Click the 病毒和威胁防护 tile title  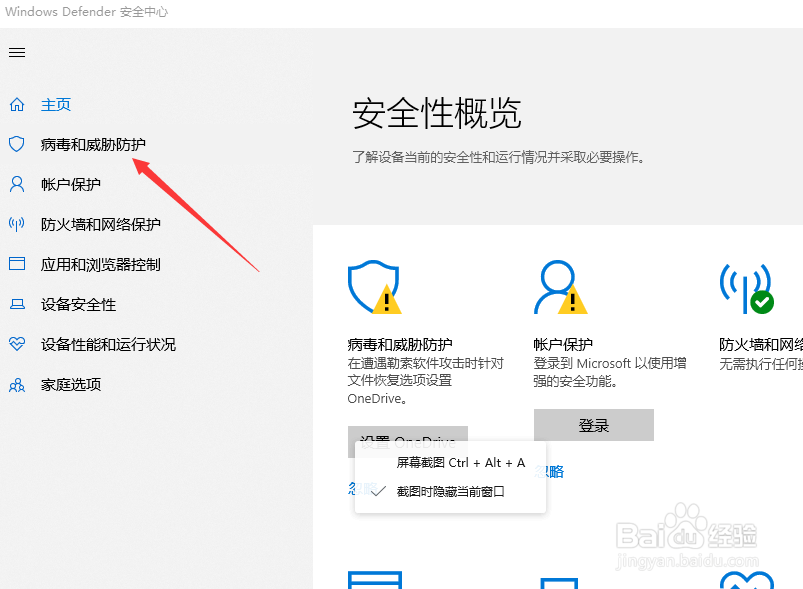point(400,344)
